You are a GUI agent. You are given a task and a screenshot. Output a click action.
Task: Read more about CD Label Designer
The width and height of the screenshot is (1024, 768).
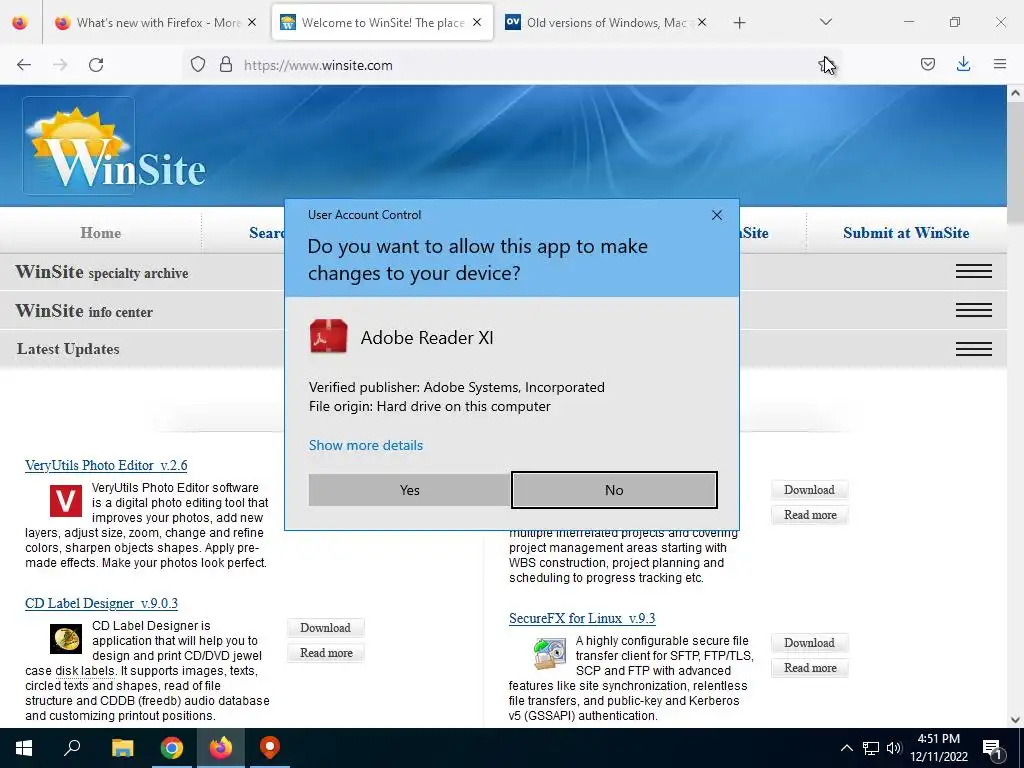[326, 653]
